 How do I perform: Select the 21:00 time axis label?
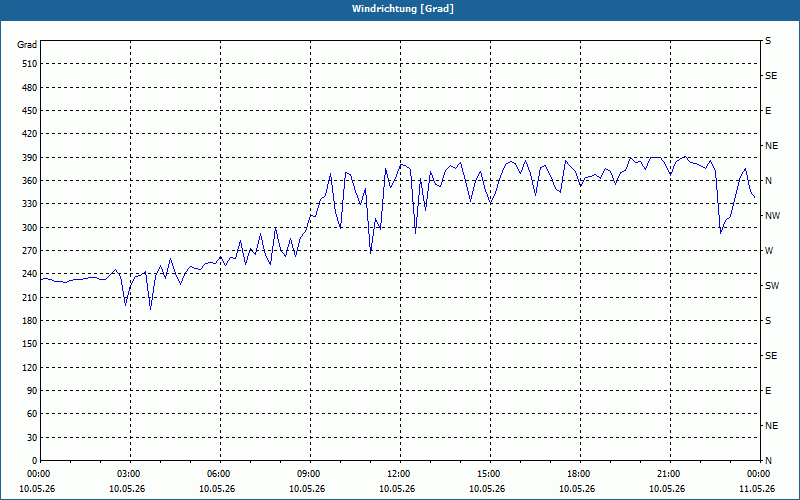[670, 474]
